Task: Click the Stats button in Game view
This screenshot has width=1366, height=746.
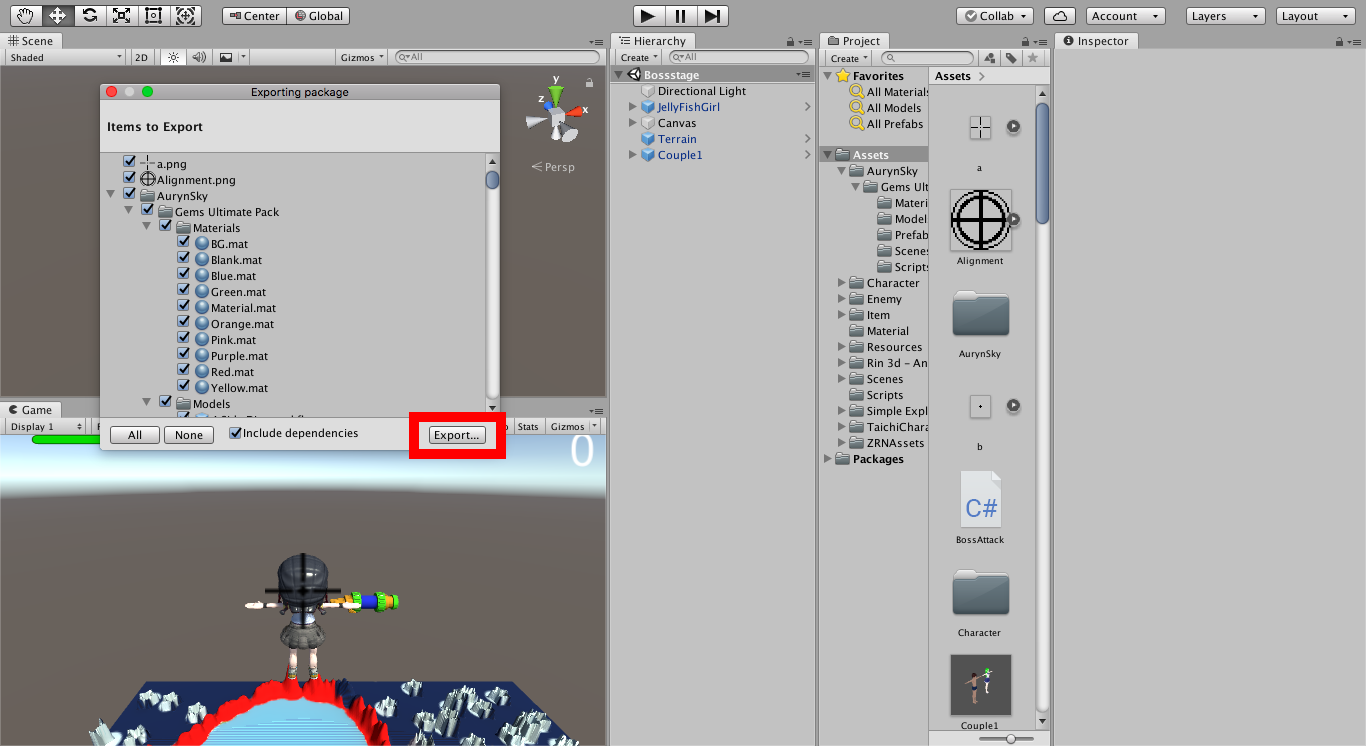Action: [528, 427]
